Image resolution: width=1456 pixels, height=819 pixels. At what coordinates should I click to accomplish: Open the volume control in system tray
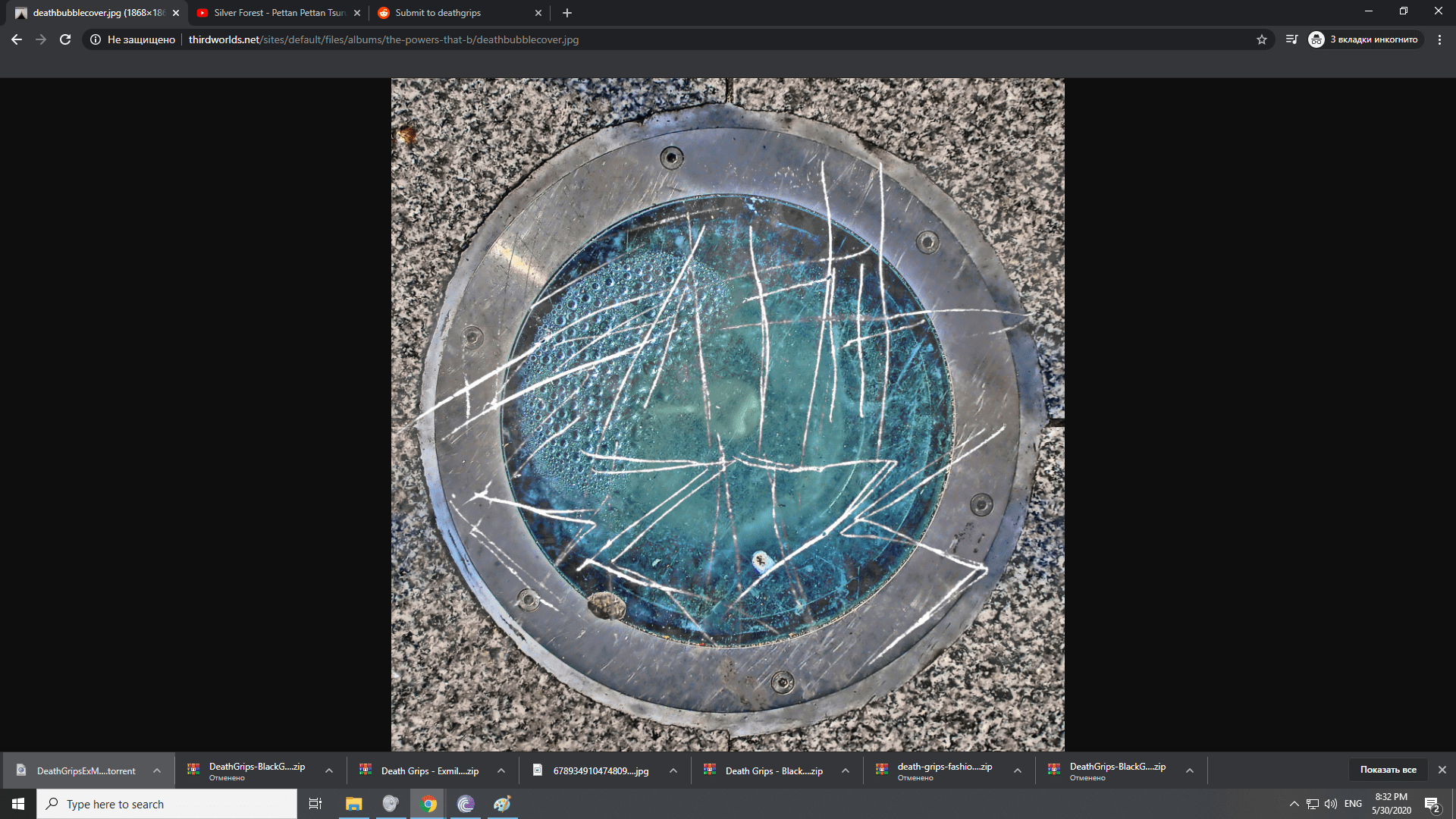(1331, 803)
